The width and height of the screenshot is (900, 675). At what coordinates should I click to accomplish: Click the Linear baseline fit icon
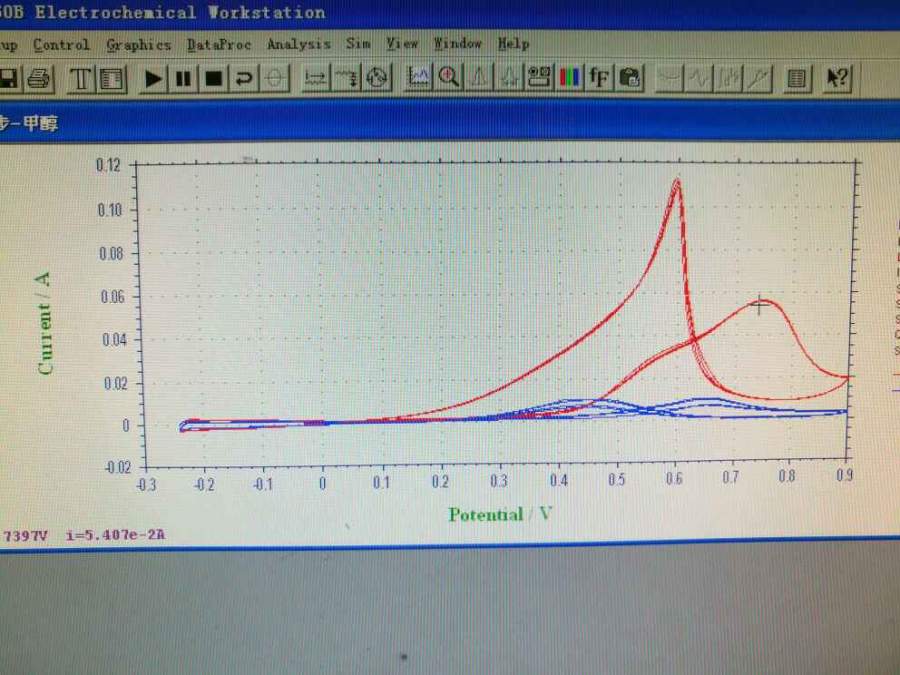tap(759, 77)
